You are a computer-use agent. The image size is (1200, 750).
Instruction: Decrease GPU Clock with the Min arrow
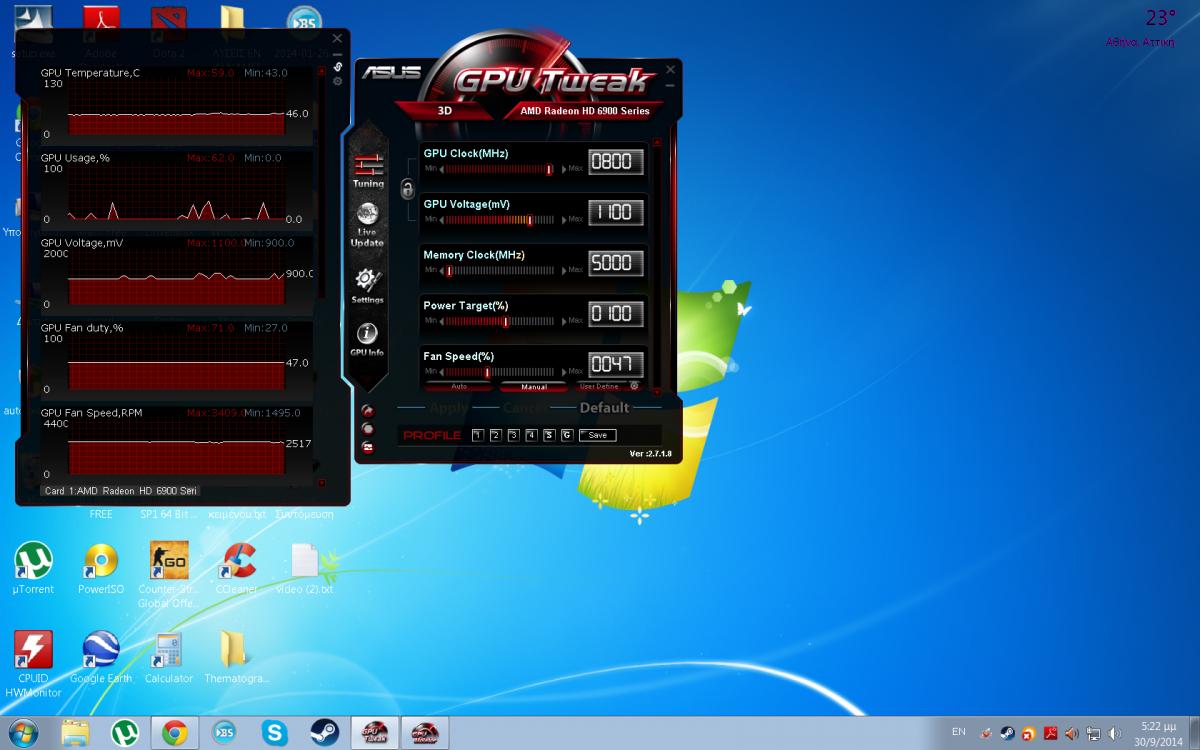pyautogui.click(x=442, y=169)
